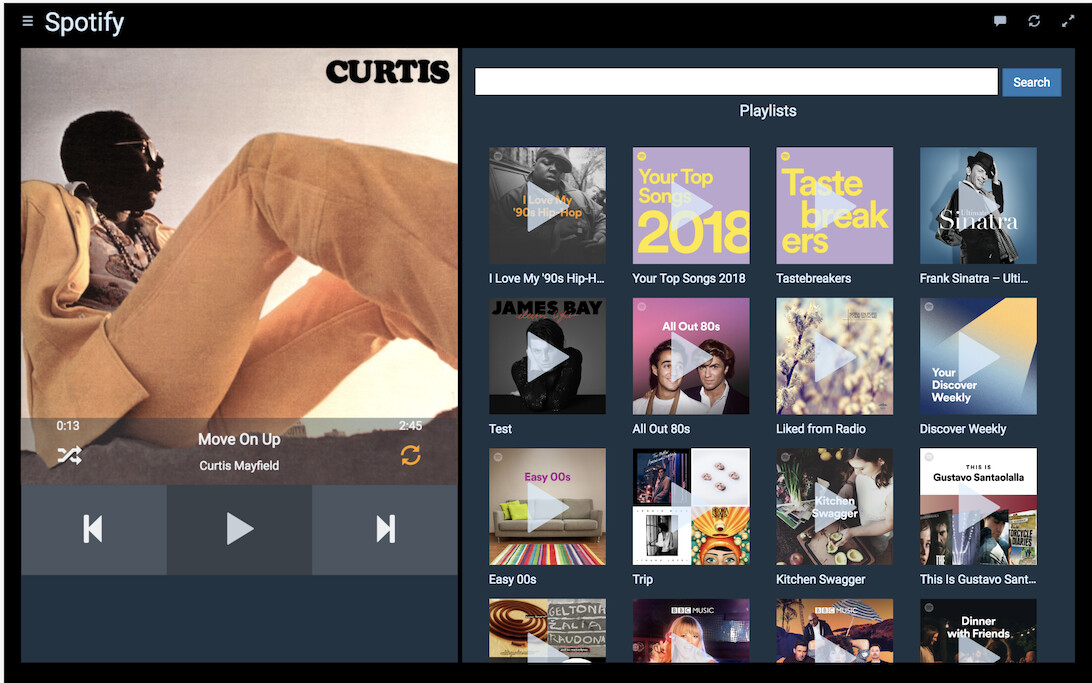Play the Your Top Songs 2018 cover
1092x683 pixels.
coord(691,205)
